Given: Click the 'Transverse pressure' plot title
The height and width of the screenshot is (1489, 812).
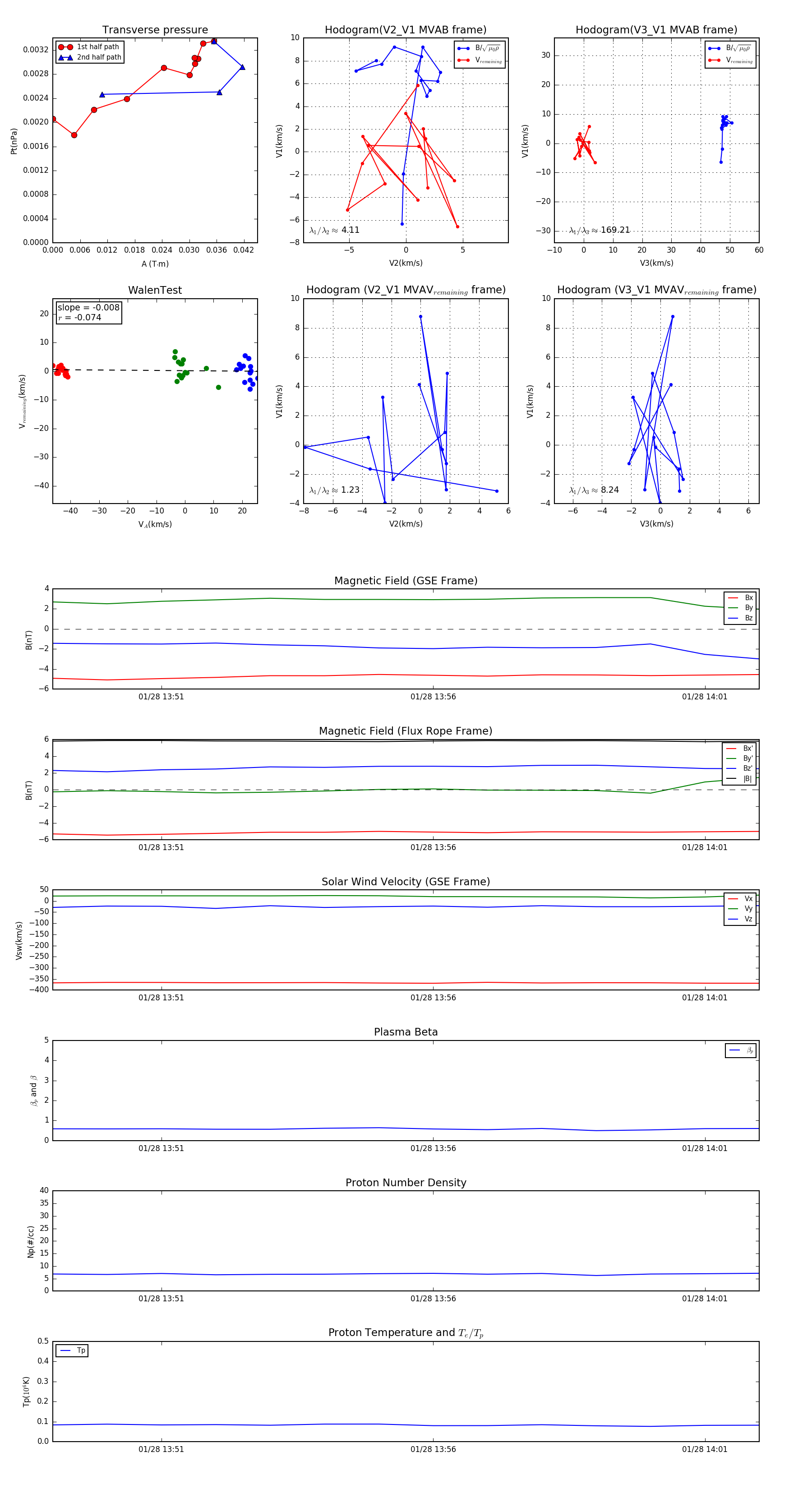Looking at the screenshot, I should [x=155, y=30].
